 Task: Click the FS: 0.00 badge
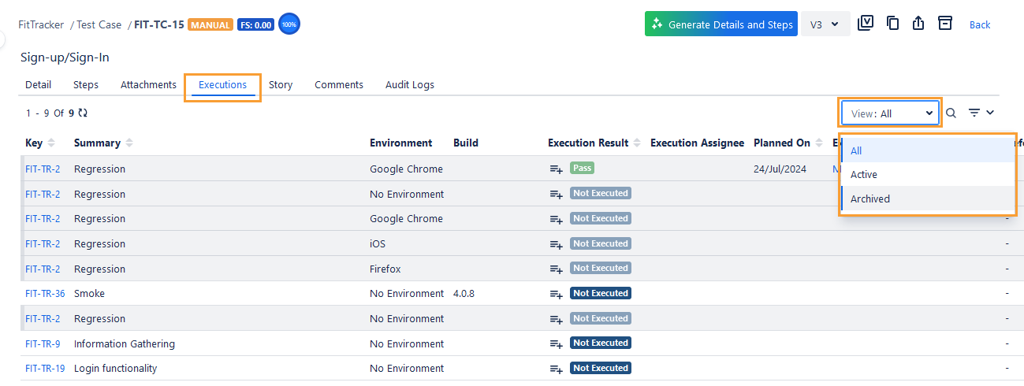point(255,25)
